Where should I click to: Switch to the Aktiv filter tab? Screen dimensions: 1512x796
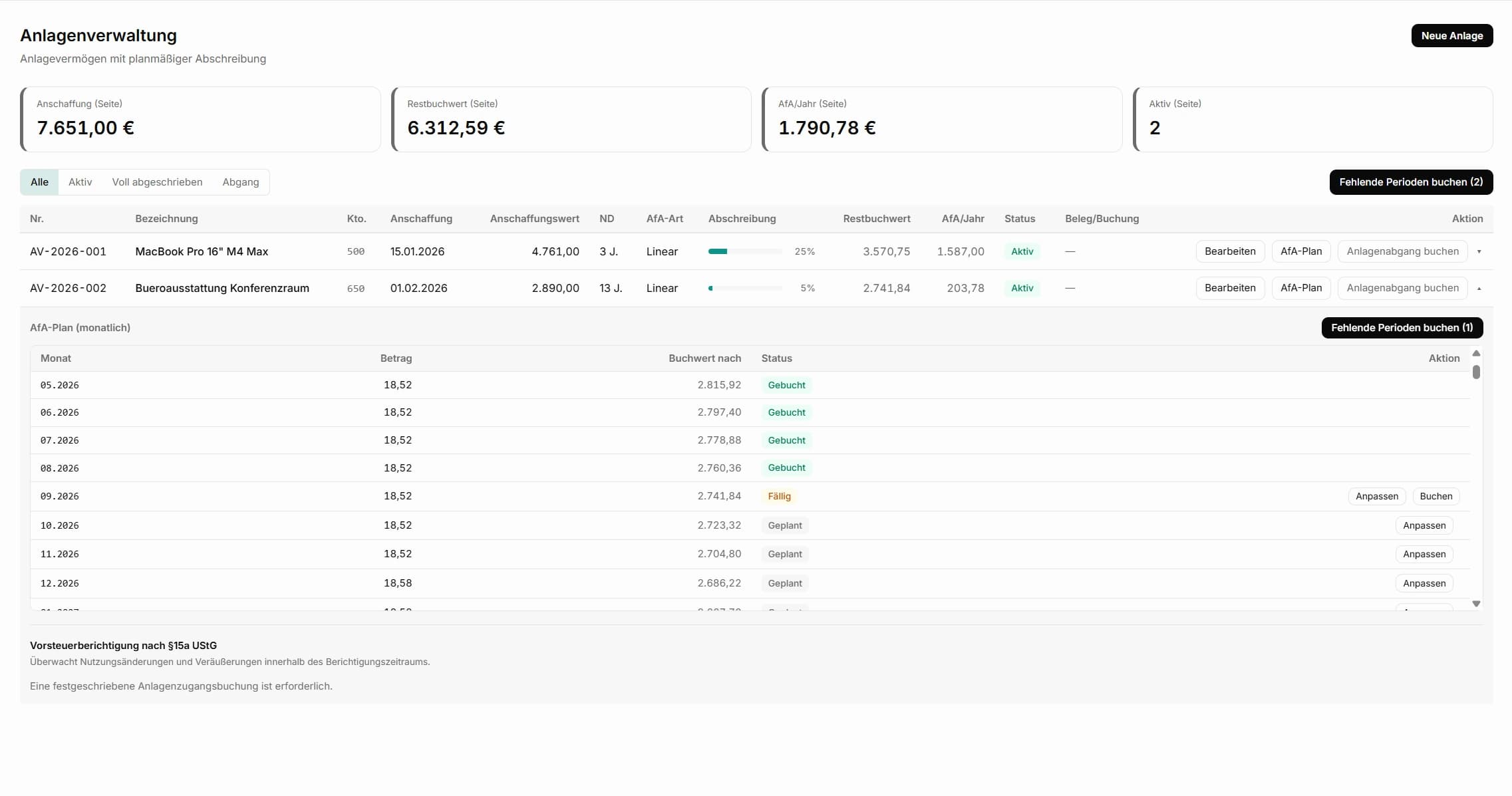(80, 182)
